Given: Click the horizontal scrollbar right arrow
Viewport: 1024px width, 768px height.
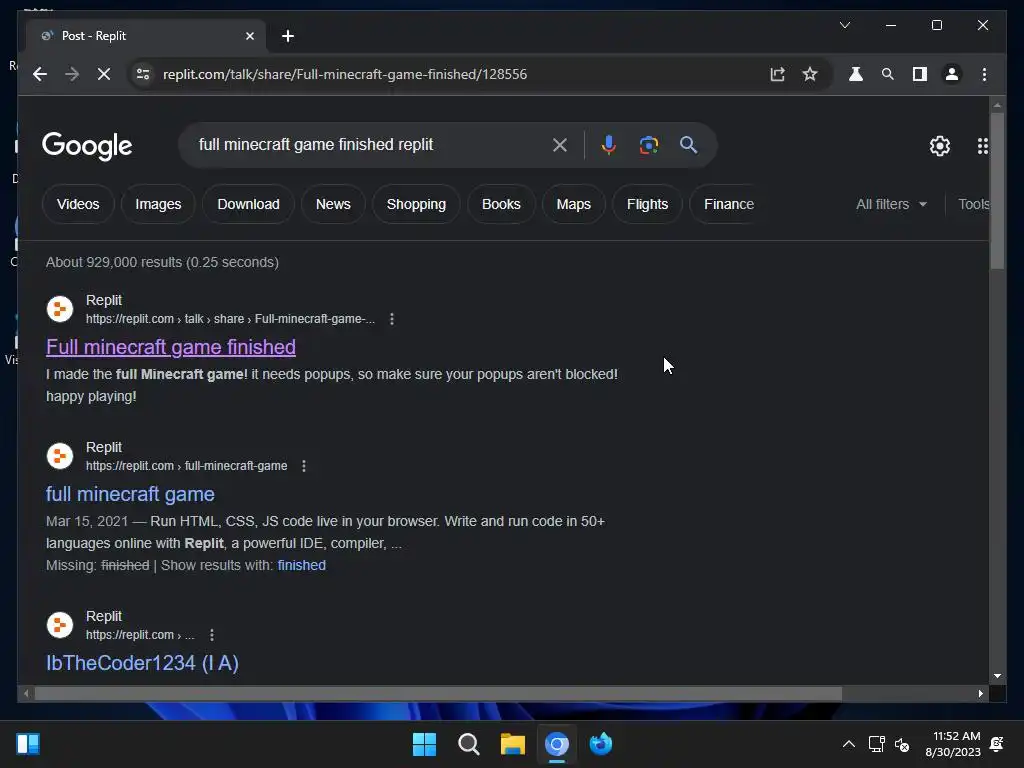Looking at the screenshot, I should (x=980, y=694).
